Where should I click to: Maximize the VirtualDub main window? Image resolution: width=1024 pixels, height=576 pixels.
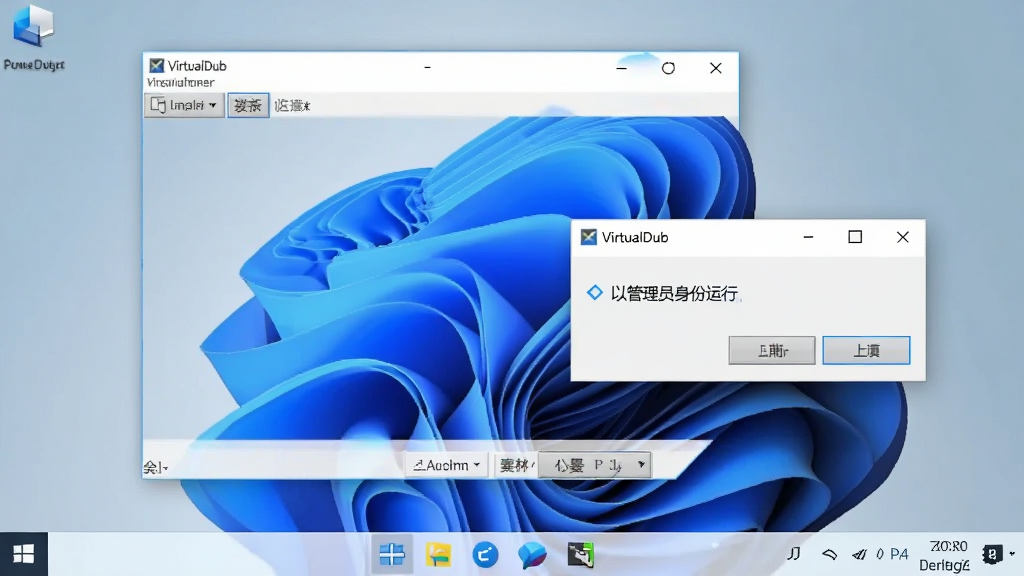668,68
